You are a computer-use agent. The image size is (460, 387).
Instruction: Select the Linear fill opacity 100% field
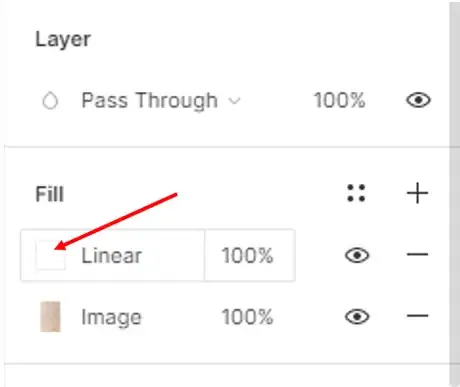tap(248, 255)
